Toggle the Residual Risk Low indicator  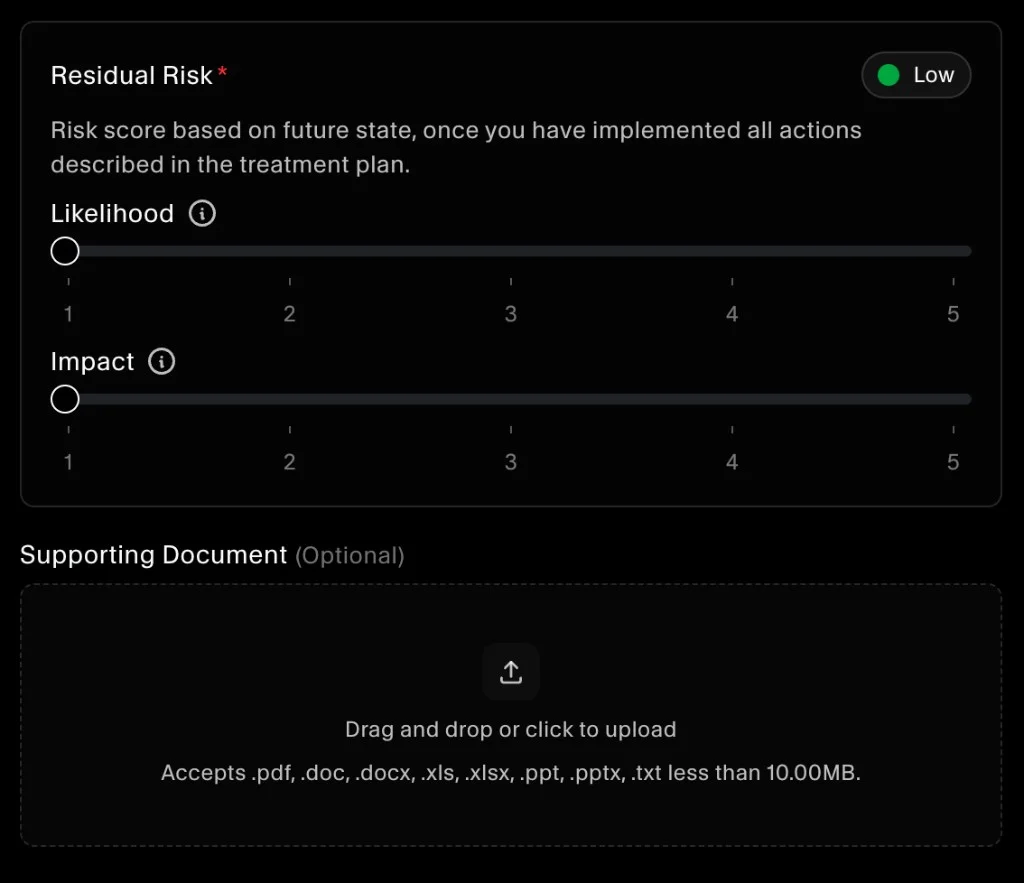pos(916,74)
